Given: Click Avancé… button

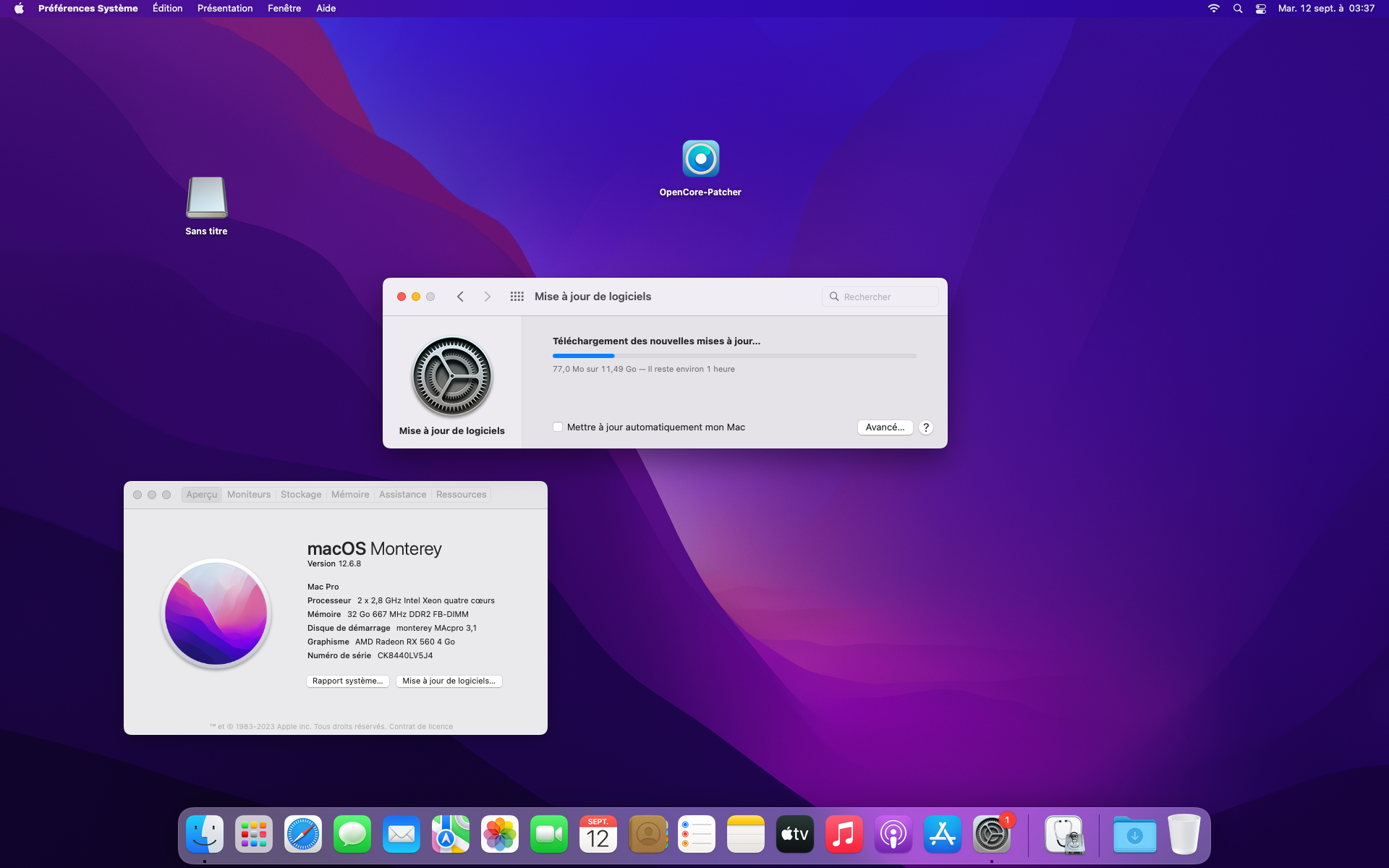Looking at the screenshot, I should point(885,427).
